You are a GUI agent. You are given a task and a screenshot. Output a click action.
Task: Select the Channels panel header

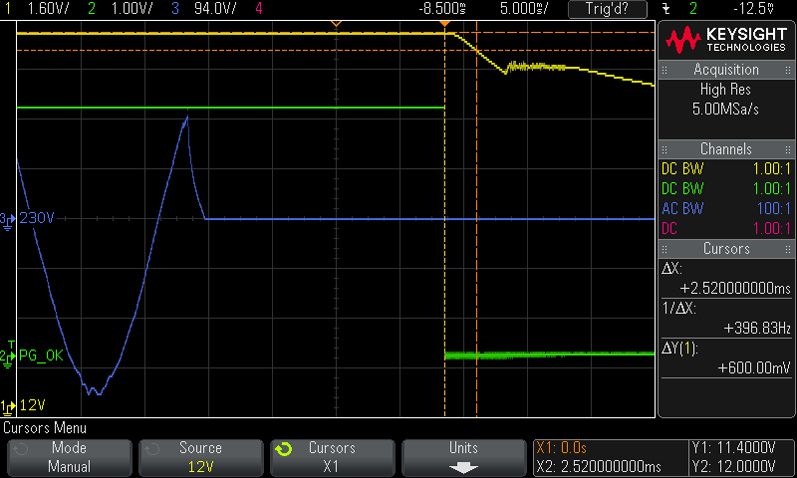tap(725, 149)
